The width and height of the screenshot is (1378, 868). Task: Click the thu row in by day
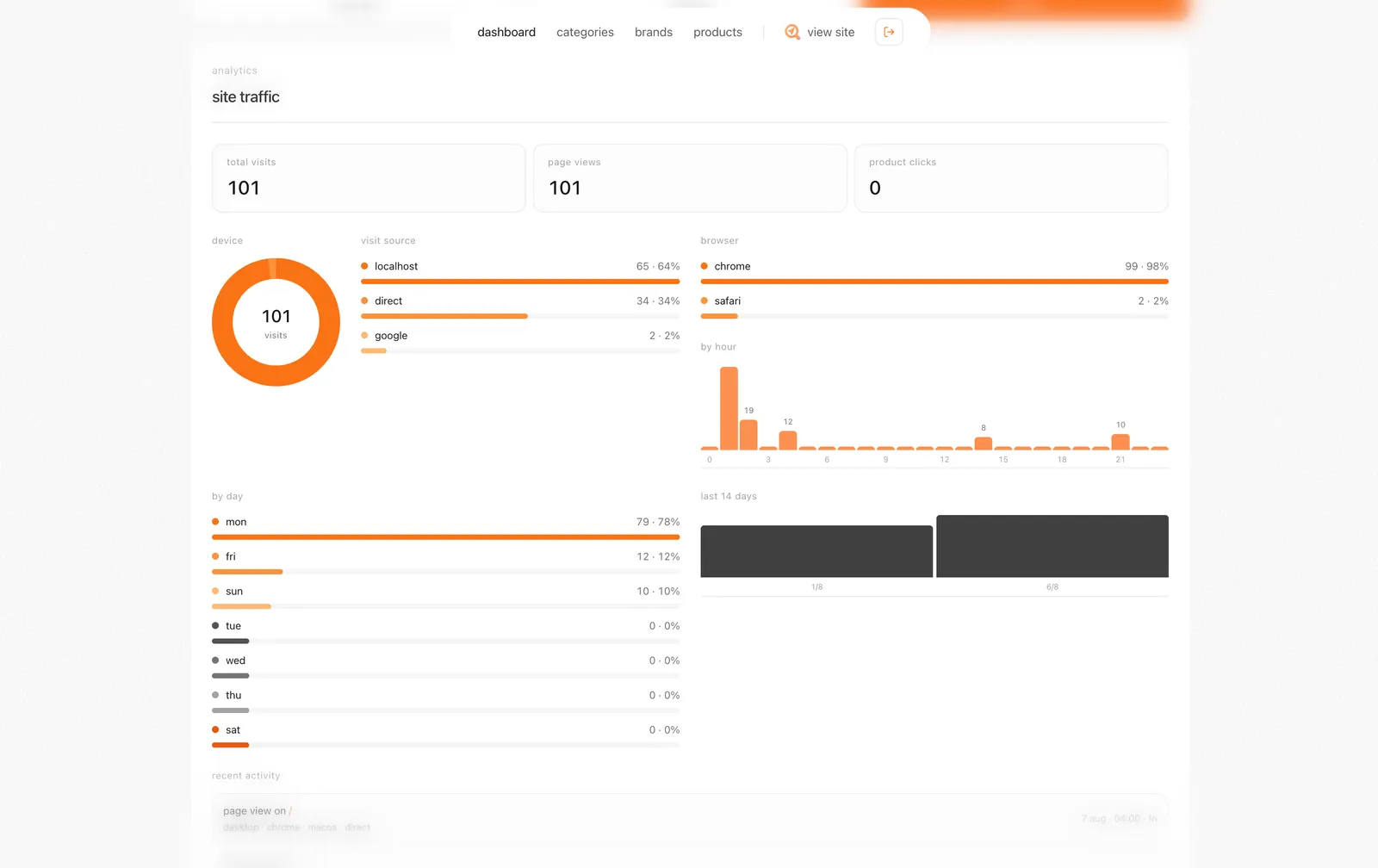click(x=445, y=701)
